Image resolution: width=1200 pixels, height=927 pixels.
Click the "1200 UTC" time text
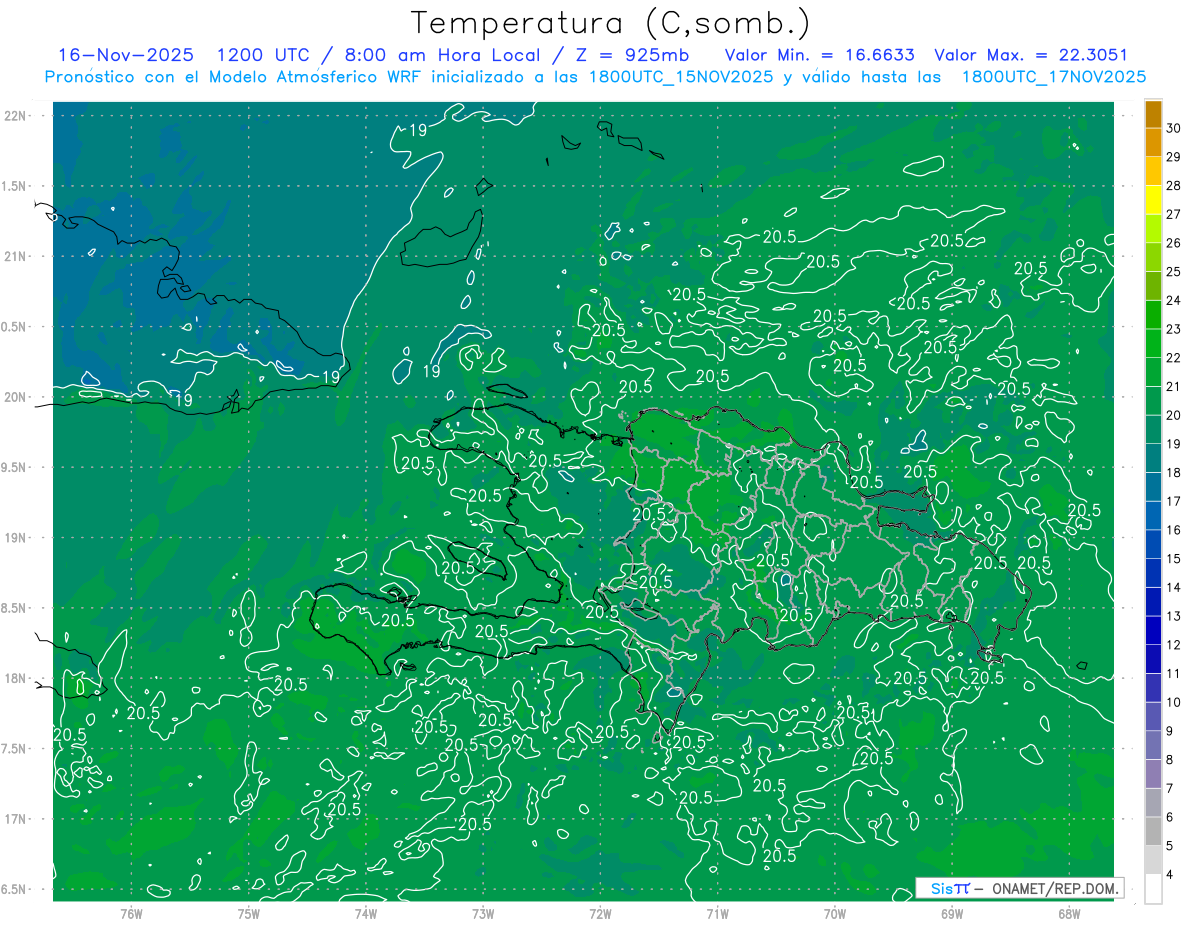[263, 55]
